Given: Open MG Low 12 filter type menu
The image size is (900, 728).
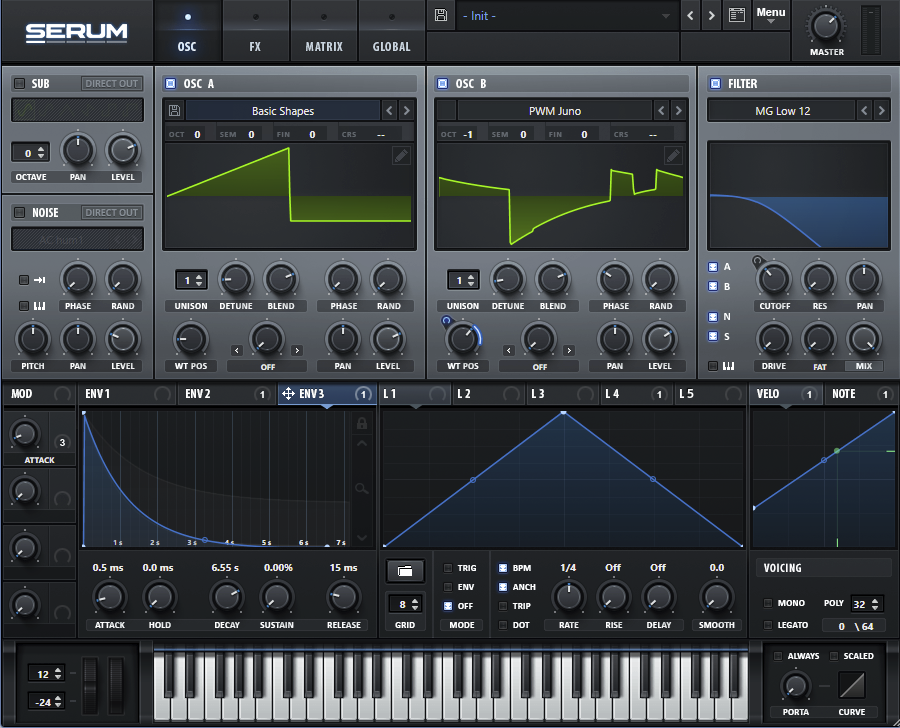Looking at the screenshot, I should 782,111.
